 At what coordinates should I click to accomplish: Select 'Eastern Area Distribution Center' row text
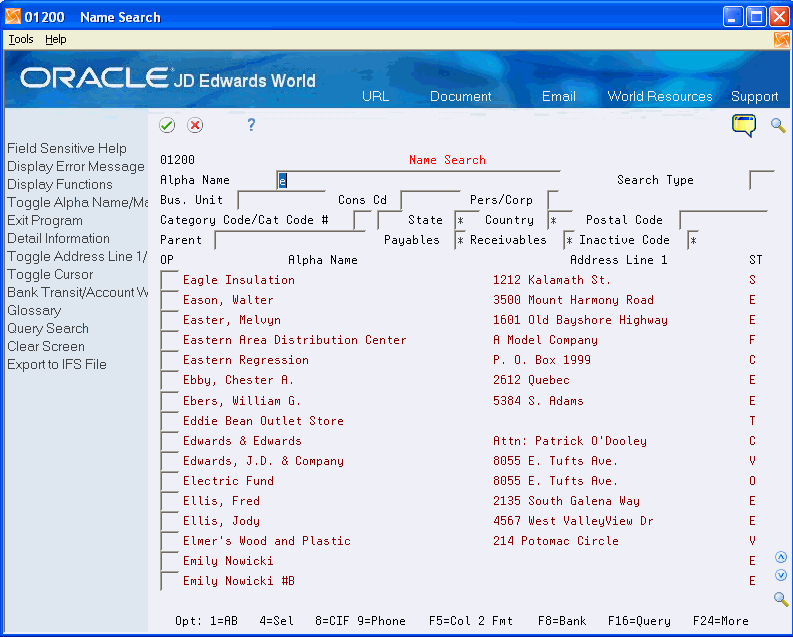coord(294,340)
